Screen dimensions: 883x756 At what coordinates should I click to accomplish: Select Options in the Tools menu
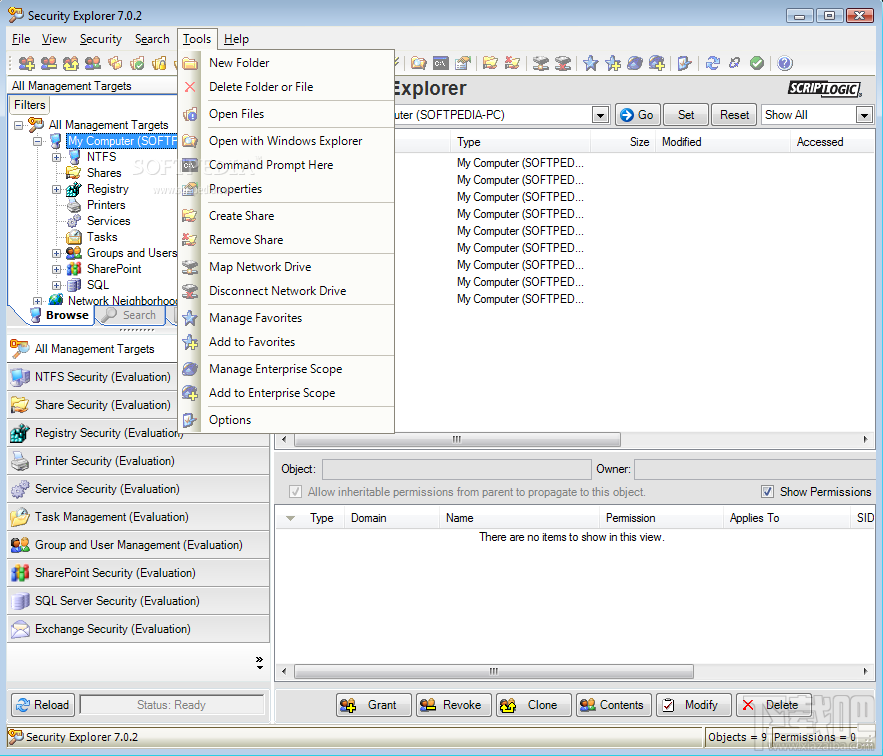(286, 420)
